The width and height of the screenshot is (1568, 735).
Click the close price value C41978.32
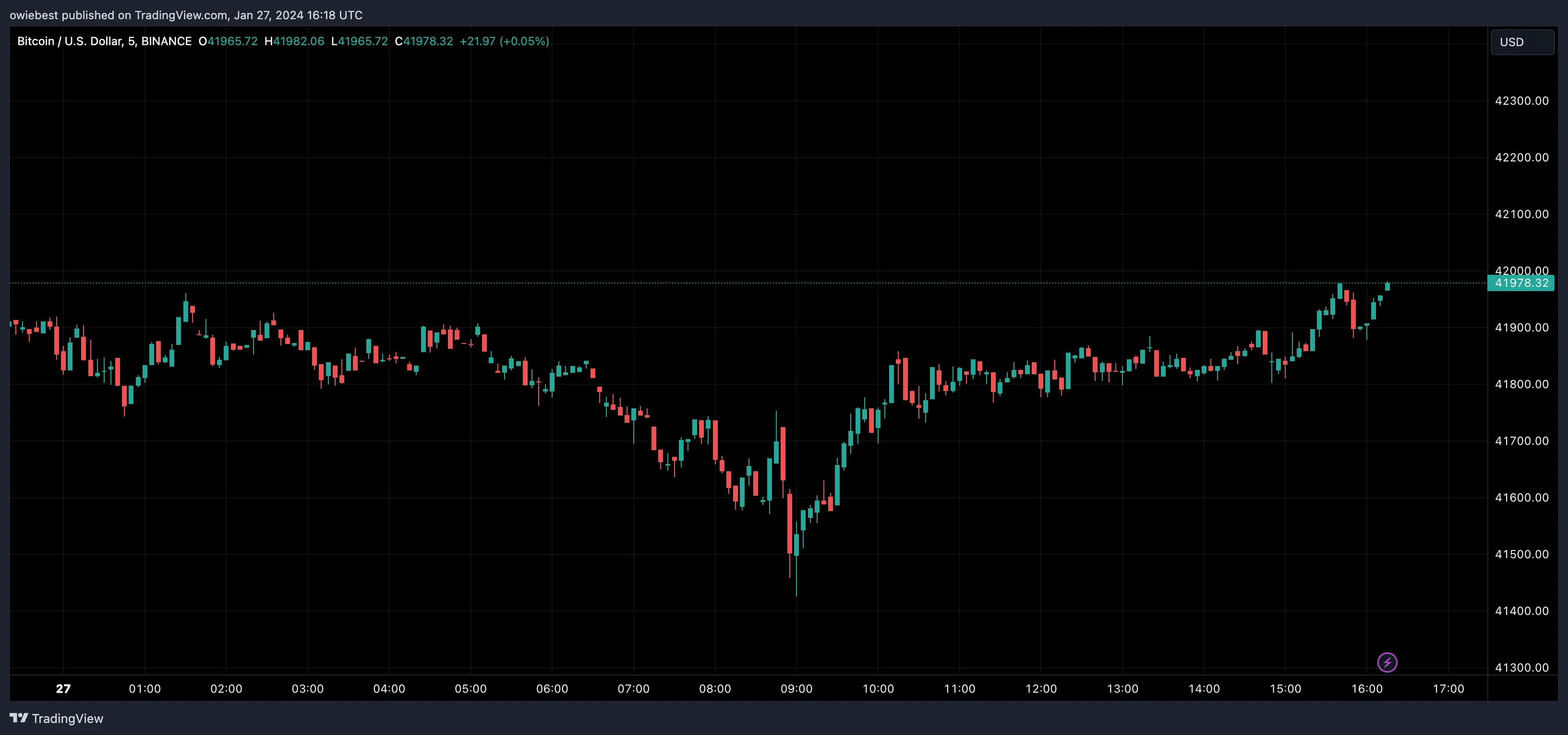point(423,41)
